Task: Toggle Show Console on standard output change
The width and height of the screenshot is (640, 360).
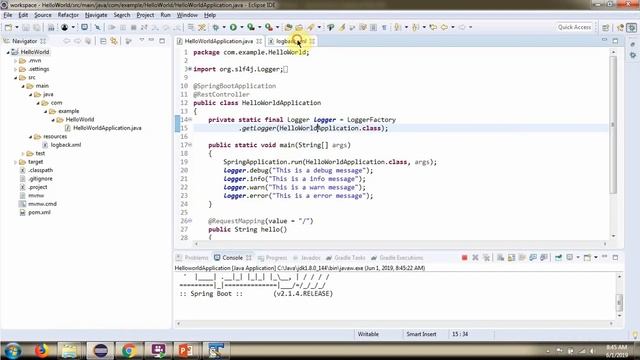Action: [533, 258]
